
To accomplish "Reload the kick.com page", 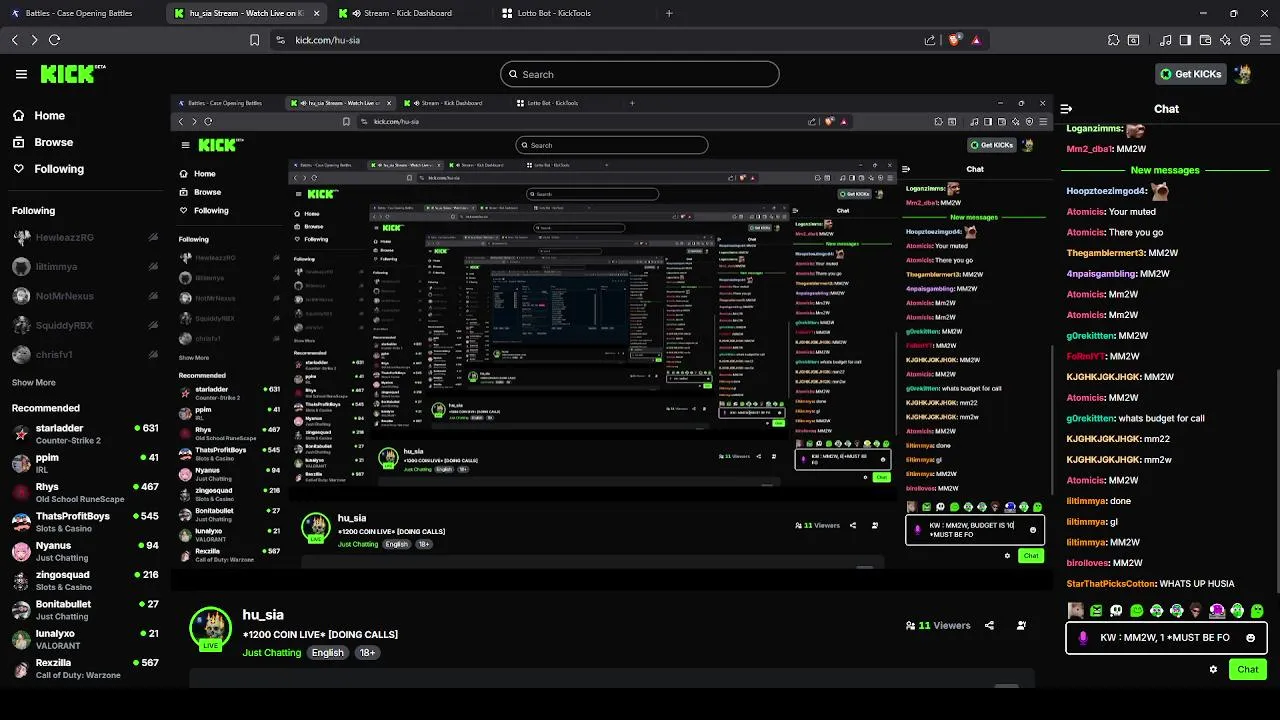I will click(54, 40).
